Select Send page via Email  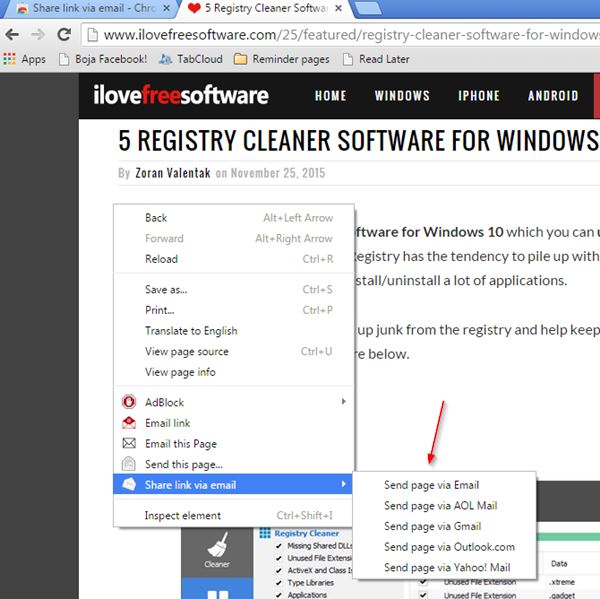point(445,485)
